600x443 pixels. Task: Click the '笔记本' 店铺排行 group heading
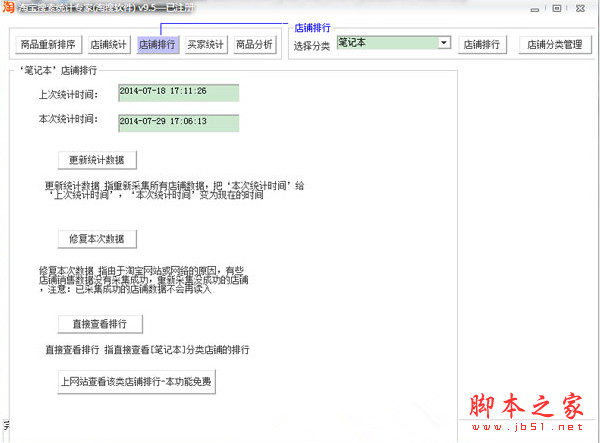(x=58, y=70)
